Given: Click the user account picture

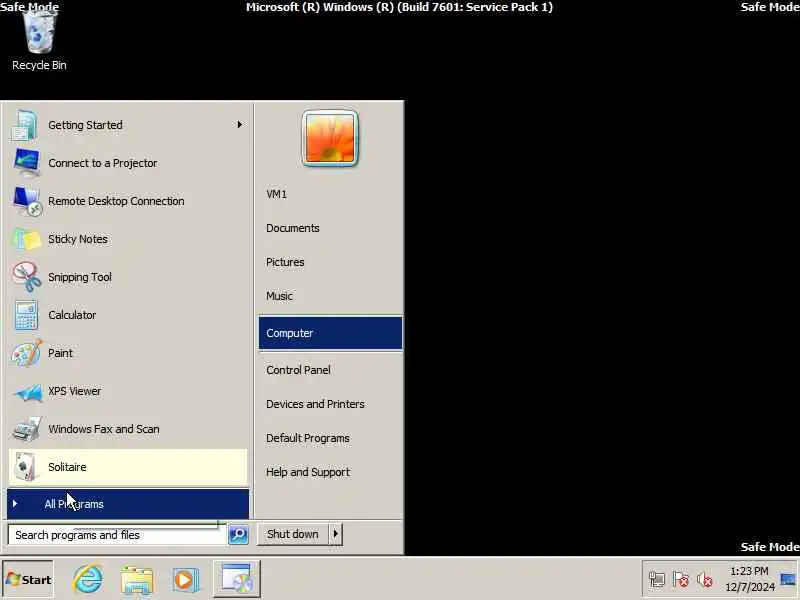Looking at the screenshot, I should [330, 138].
